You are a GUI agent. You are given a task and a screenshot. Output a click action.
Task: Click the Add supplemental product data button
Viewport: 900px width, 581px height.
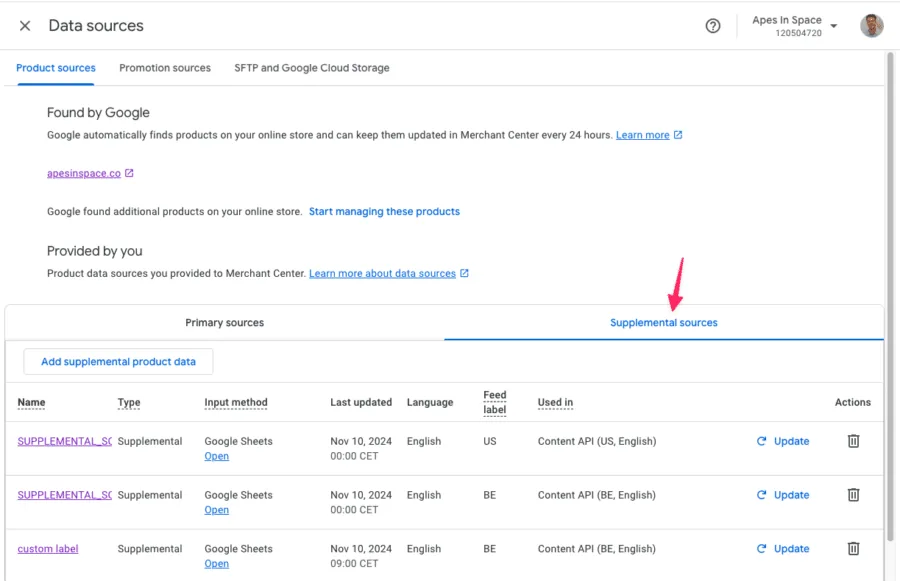coord(118,362)
